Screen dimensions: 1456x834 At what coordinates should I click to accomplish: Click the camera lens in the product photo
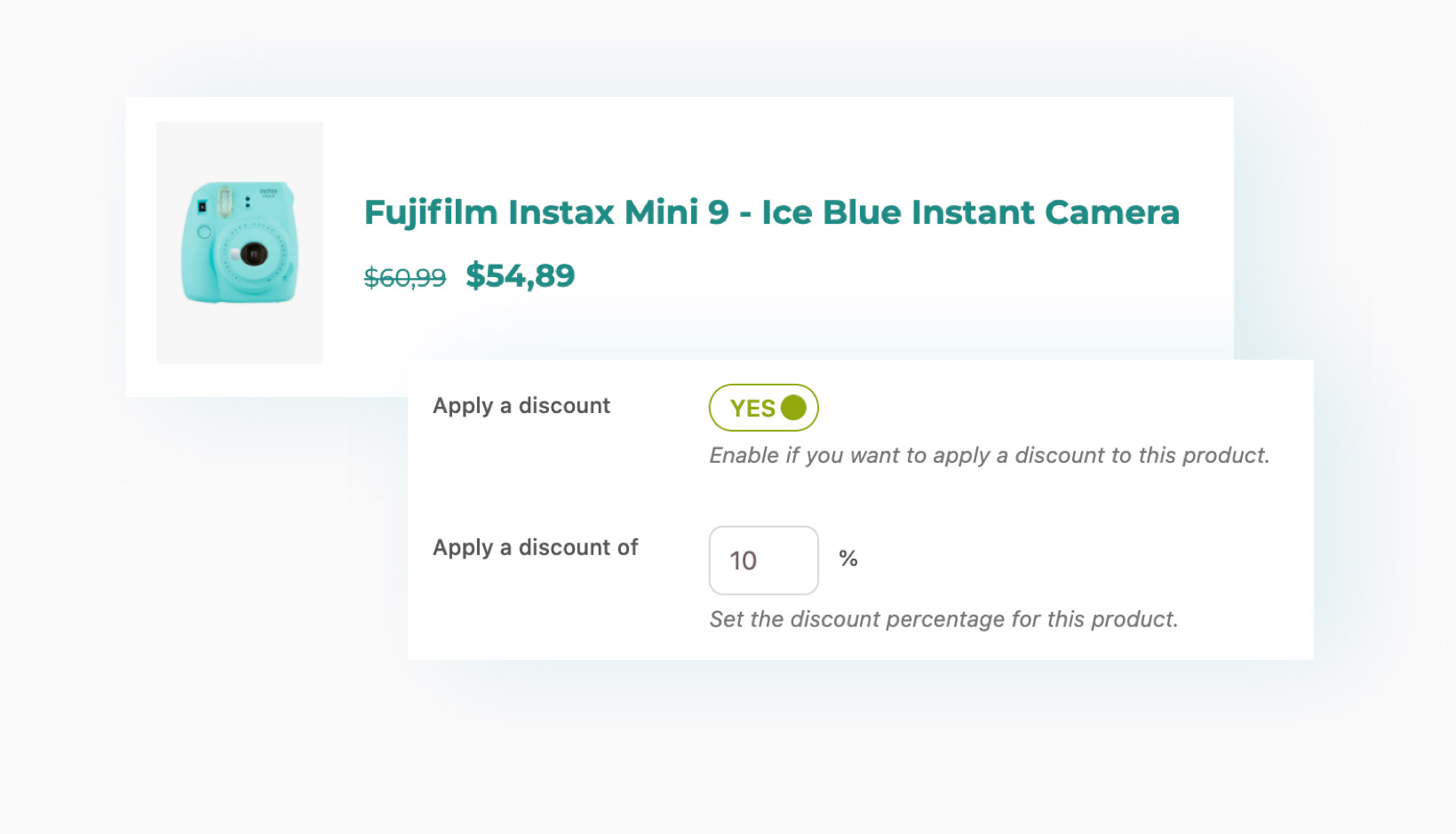tap(253, 254)
